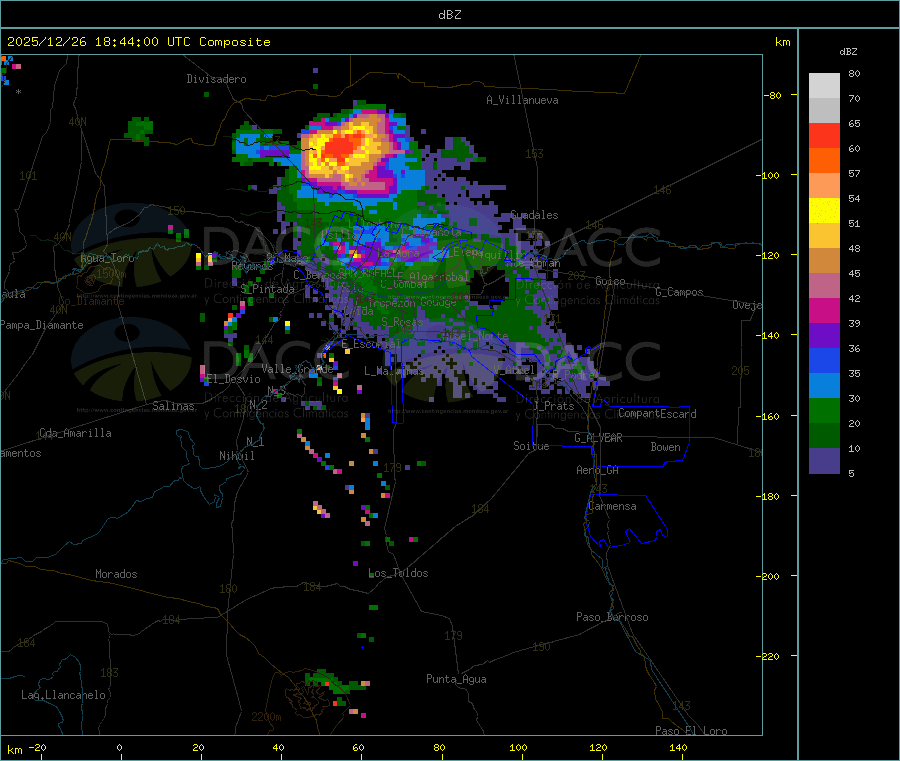The image size is (900, 761).
Task: Click the 2025/12/26 18:44:00 UTC Composite timestamp
Action: coord(138,42)
